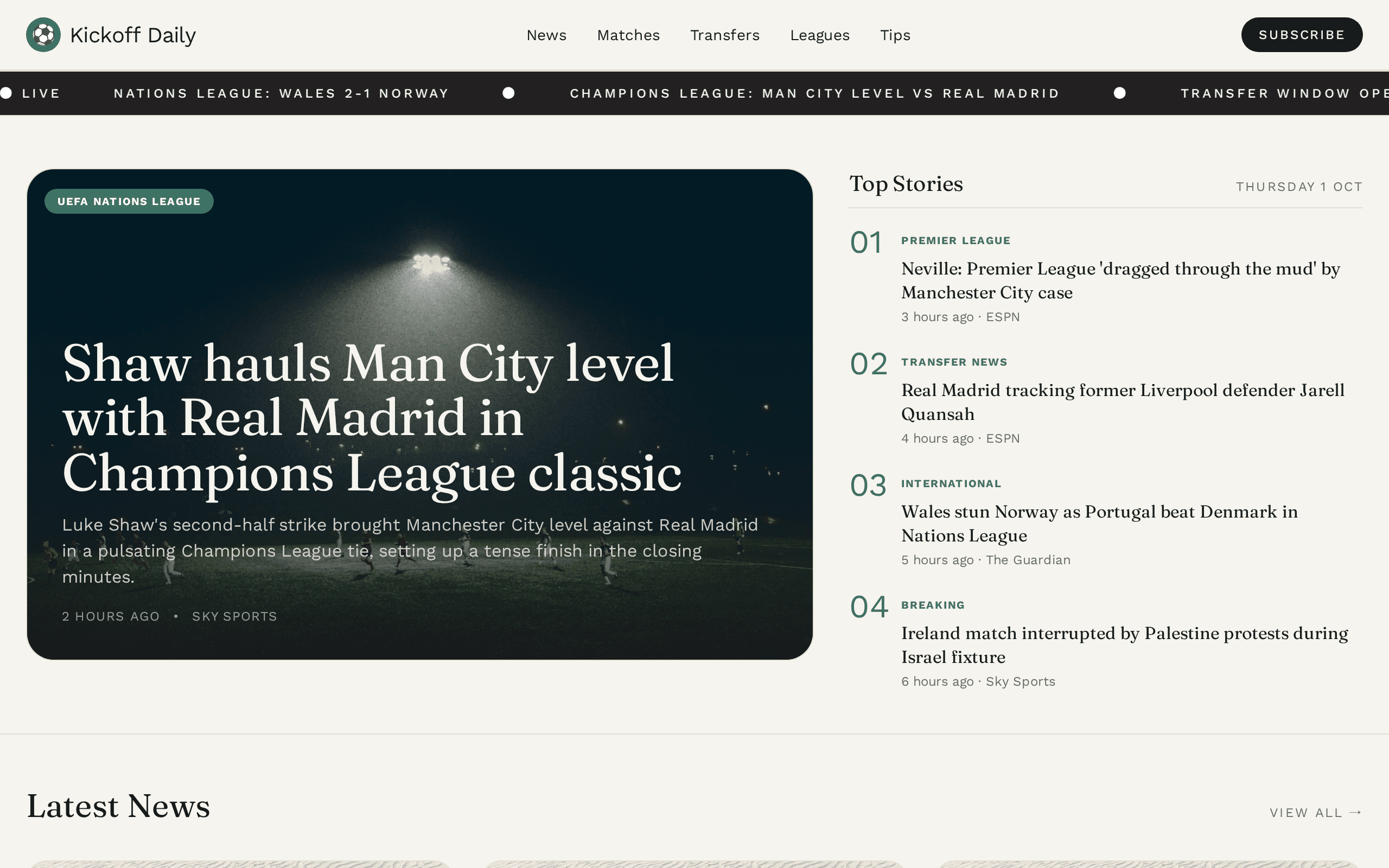
Task: Click the Luke Shaw's second-half strike summary text
Action: pyautogui.click(x=410, y=551)
